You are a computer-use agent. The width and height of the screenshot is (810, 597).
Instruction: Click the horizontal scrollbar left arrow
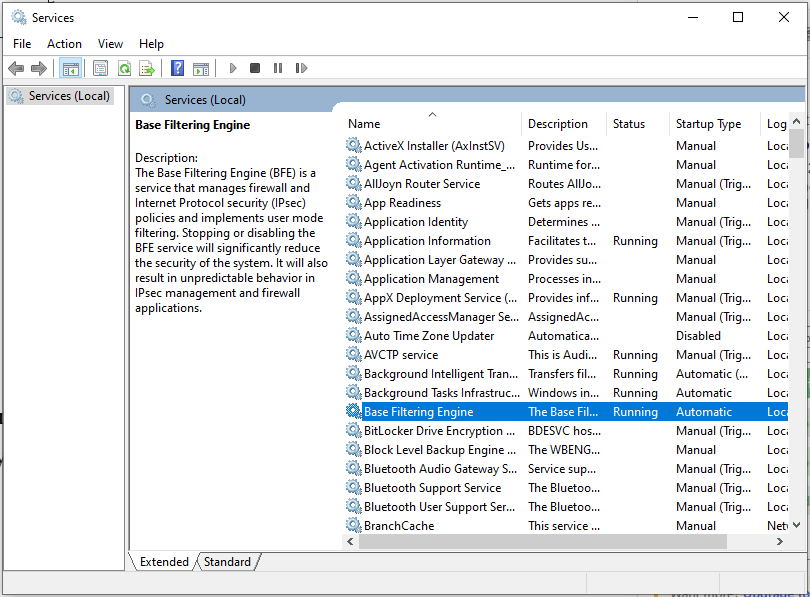pyautogui.click(x=350, y=541)
